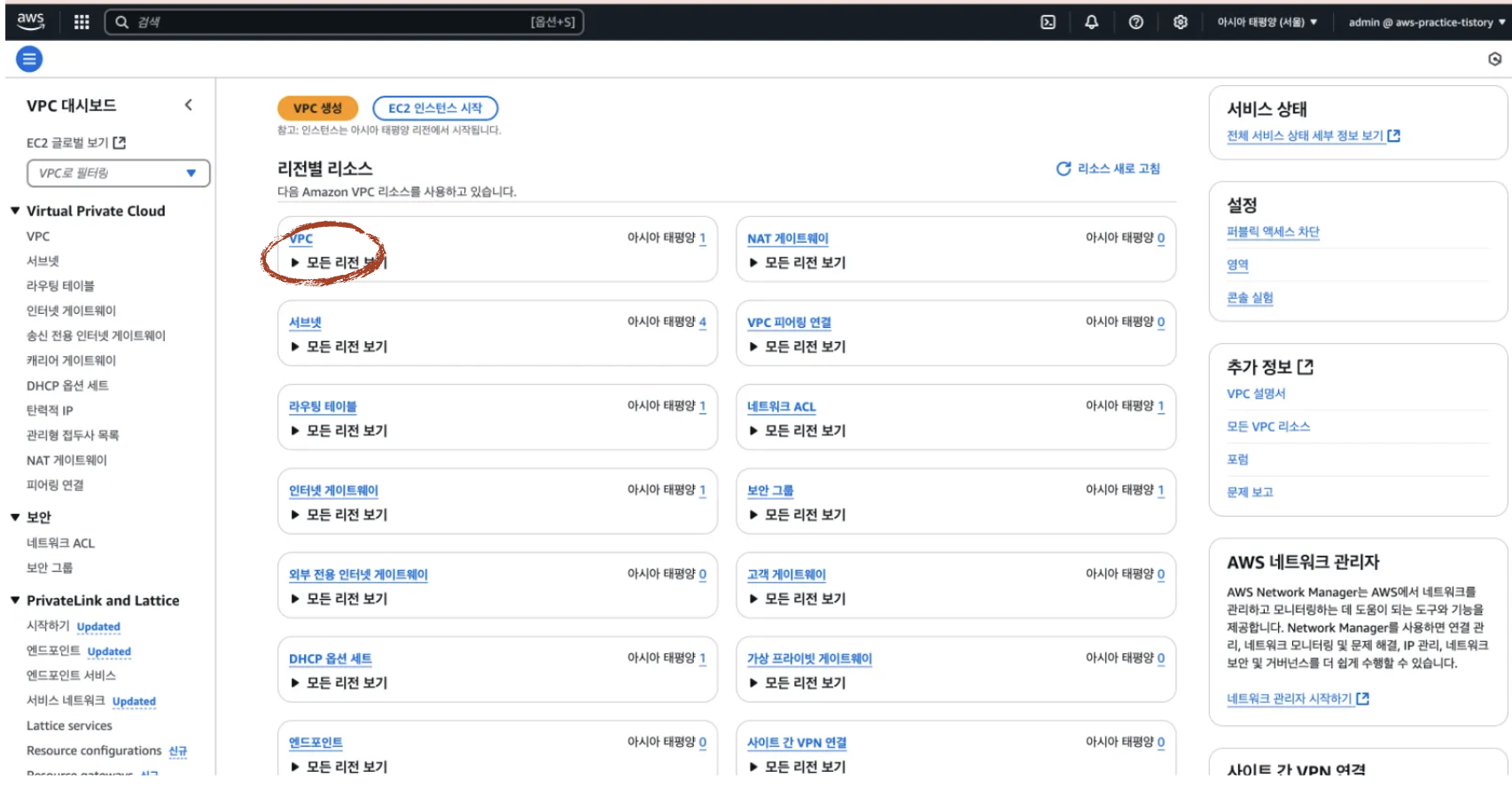Select VPC in the sidebar
Image resolution: width=1512 pixels, height=787 pixels.
click(x=38, y=237)
